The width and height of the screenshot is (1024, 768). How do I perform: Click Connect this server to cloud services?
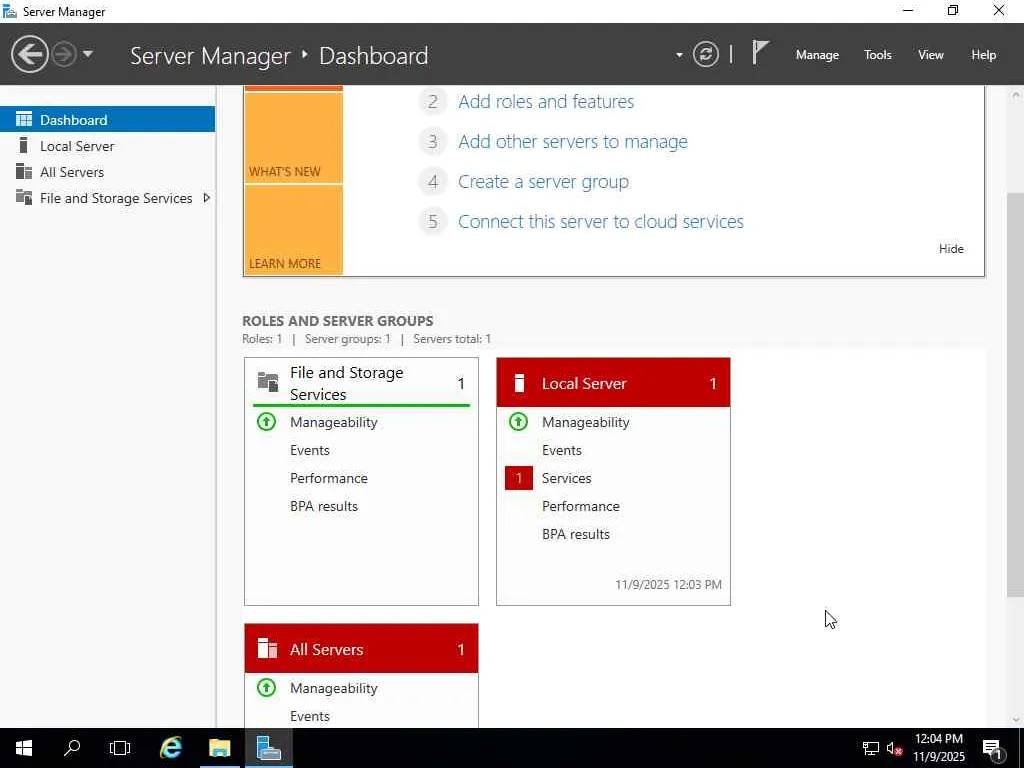(601, 221)
